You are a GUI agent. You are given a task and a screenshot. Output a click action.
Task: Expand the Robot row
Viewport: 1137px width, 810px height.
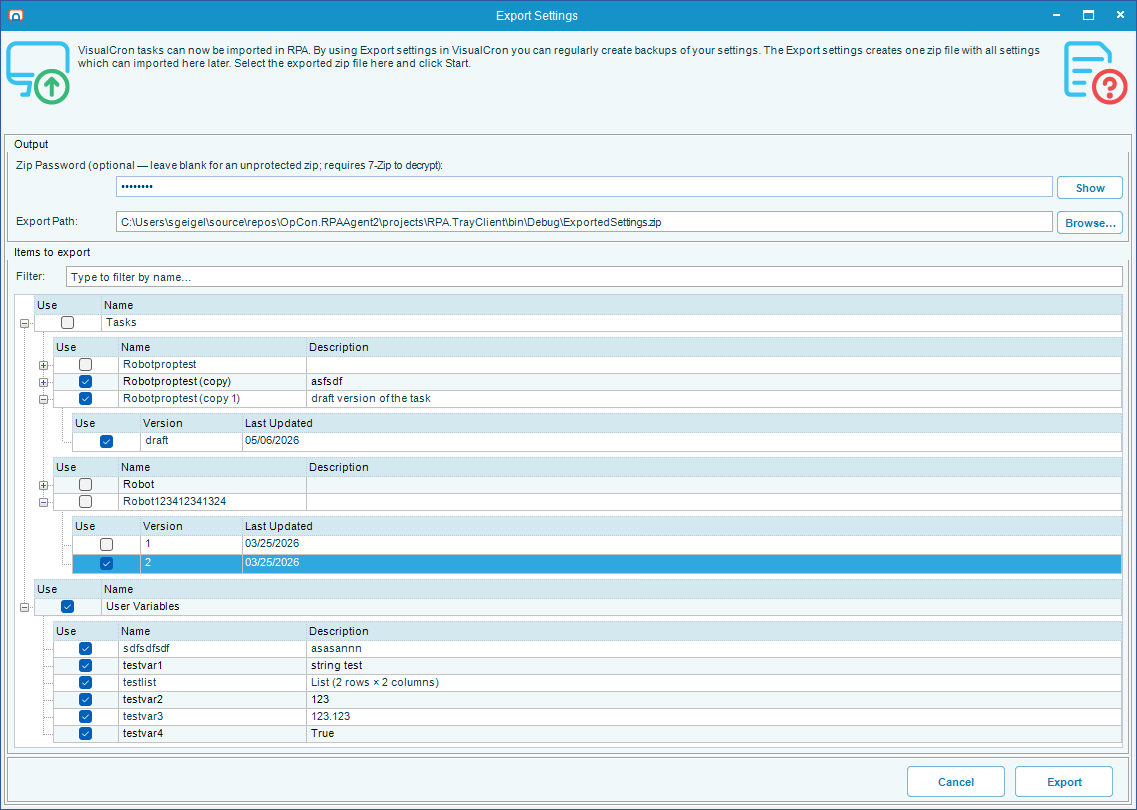click(44, 485)
